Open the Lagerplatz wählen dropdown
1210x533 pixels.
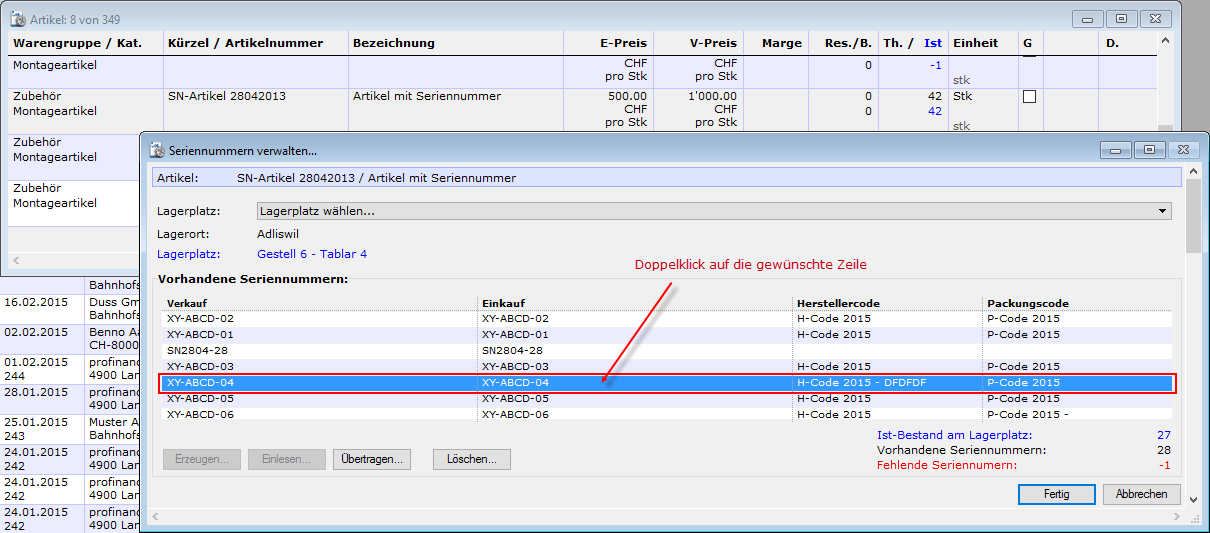coord(1162,211)
